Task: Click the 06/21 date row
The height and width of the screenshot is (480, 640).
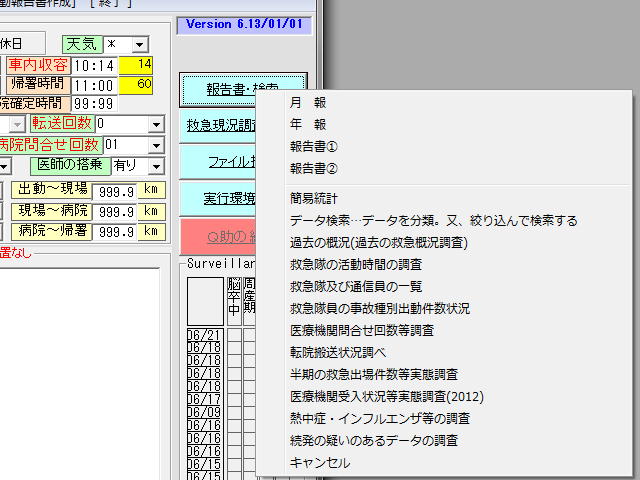Action: tap(204, 335)
